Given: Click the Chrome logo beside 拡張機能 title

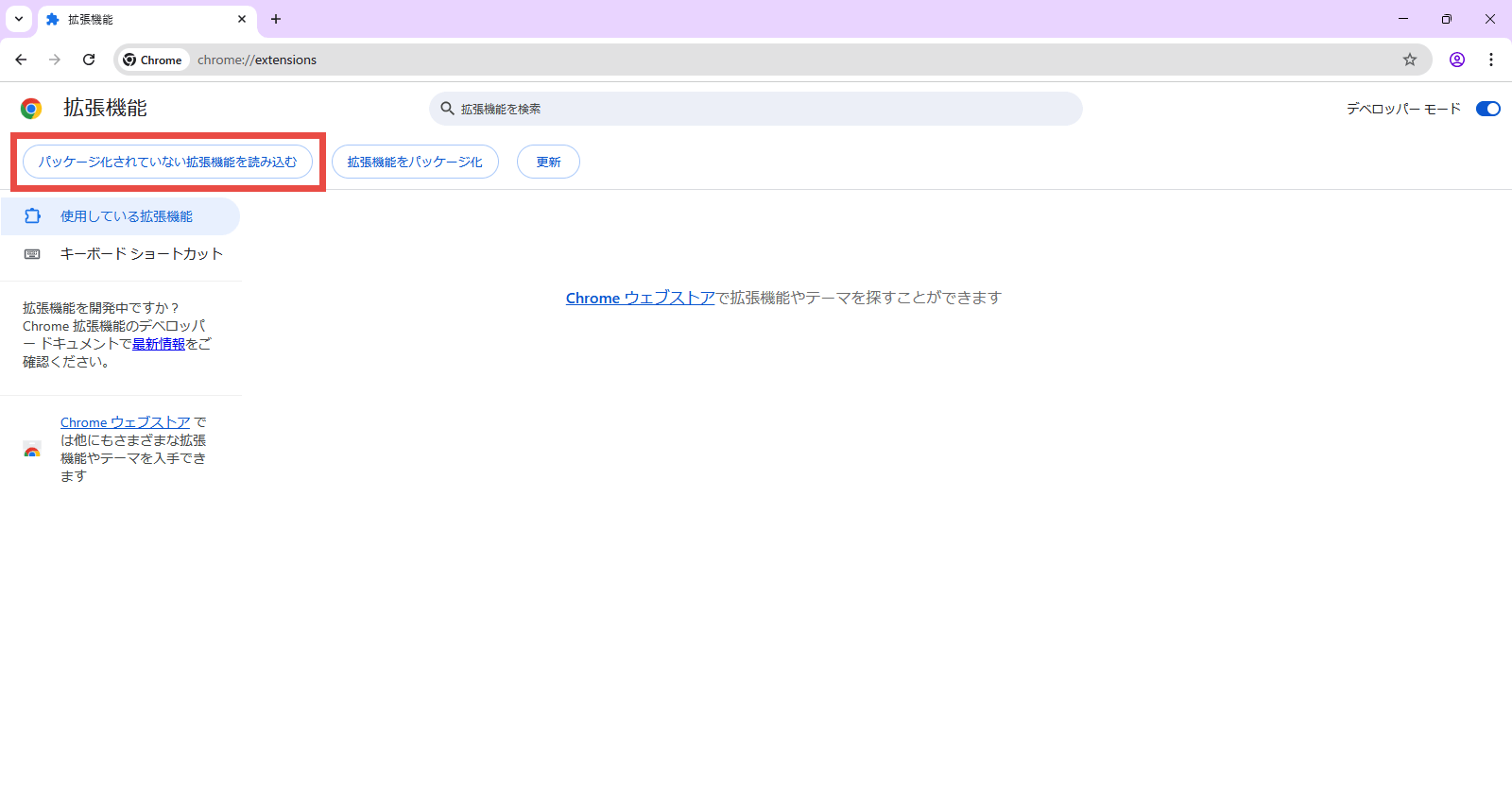Looking at the screenshot, I should click(x=31, y=109).
